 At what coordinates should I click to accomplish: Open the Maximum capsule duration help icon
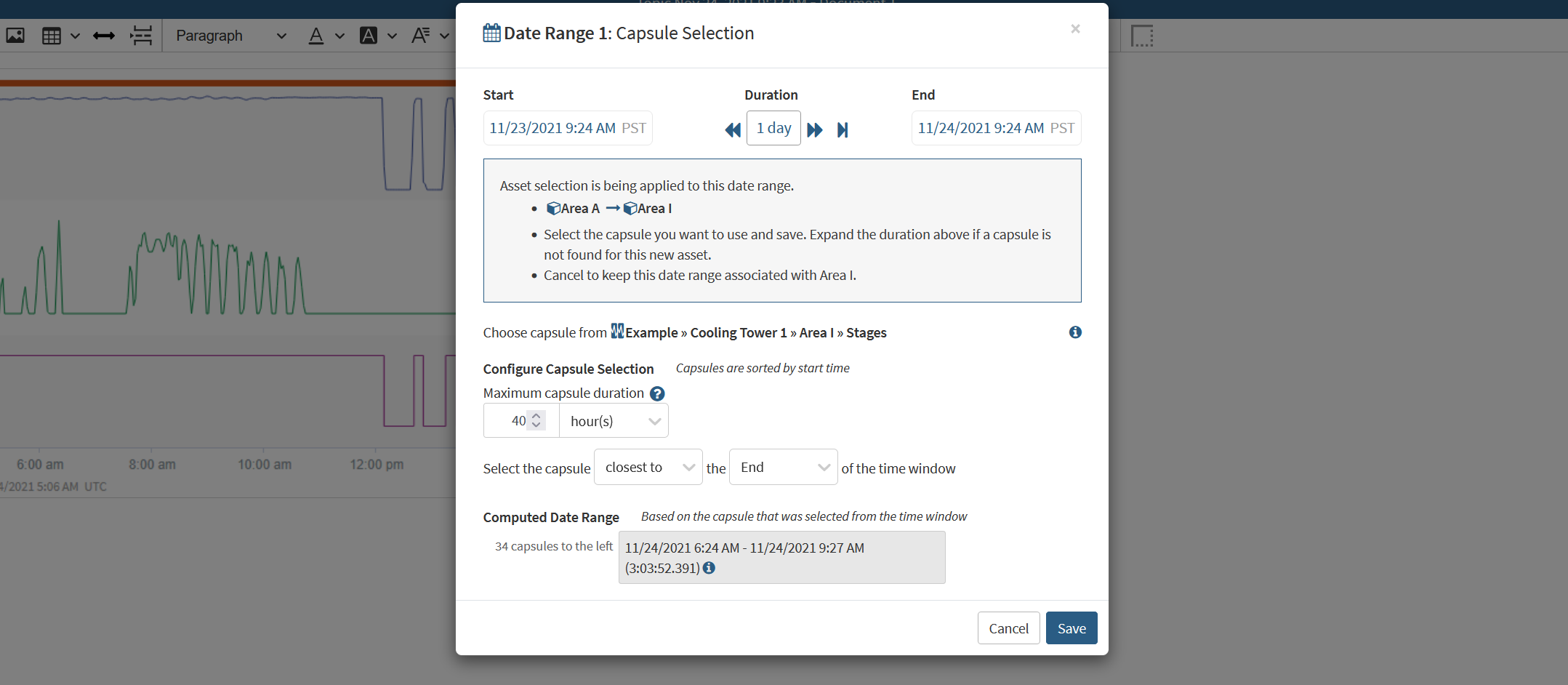click(x=657, y=393)
